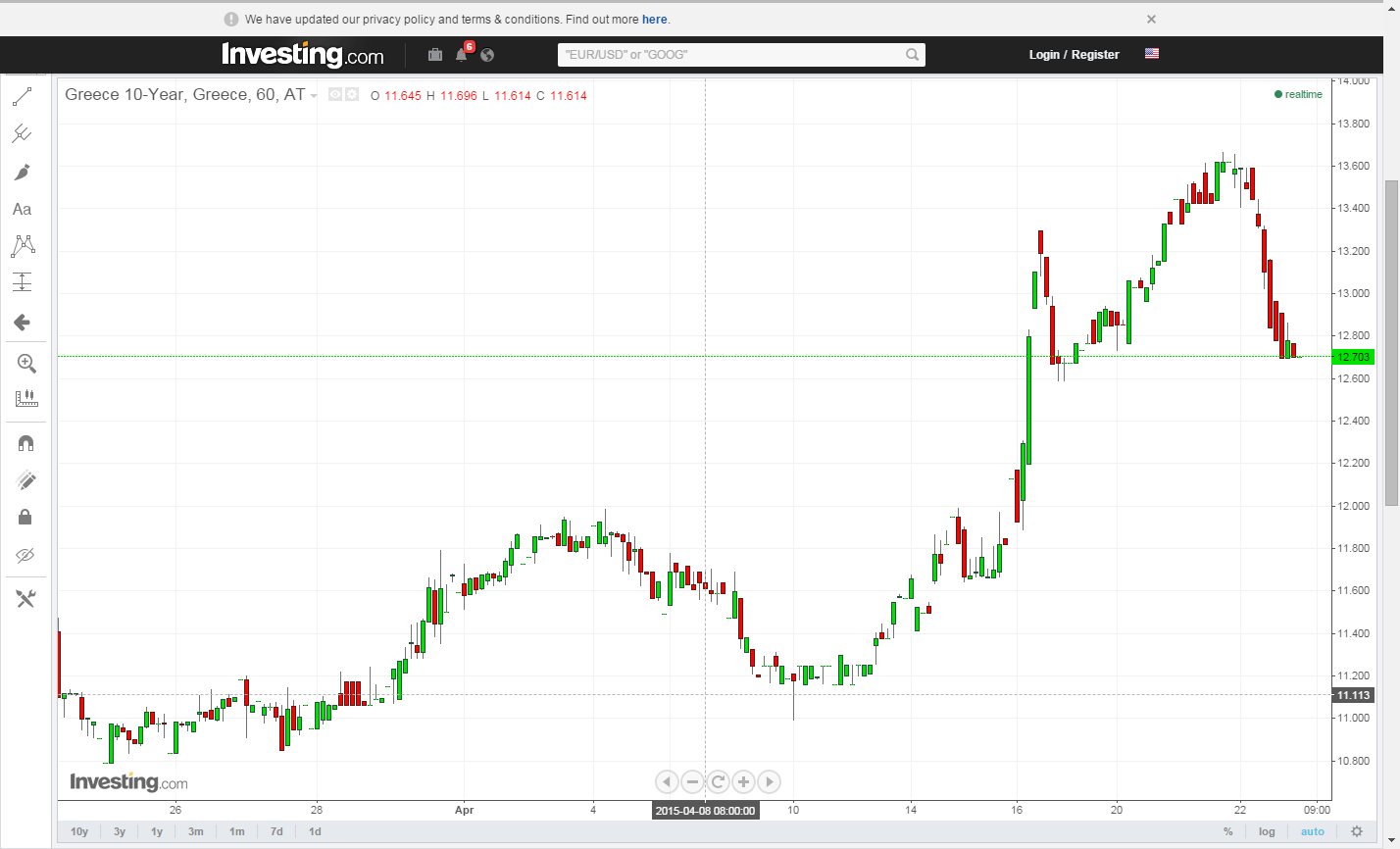Toggle series visibility eye next to chart title
The width and height of the screenshot is (1400, 849).
point(335,94)
